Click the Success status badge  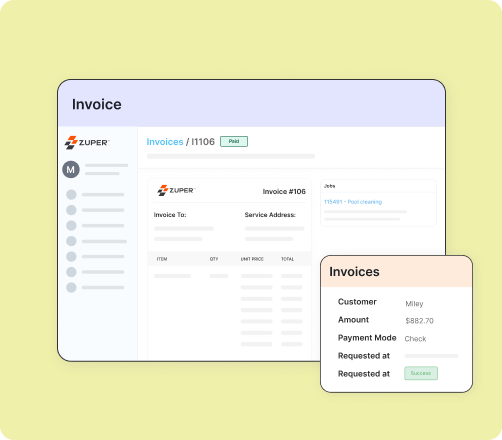(x=421, y=373)
